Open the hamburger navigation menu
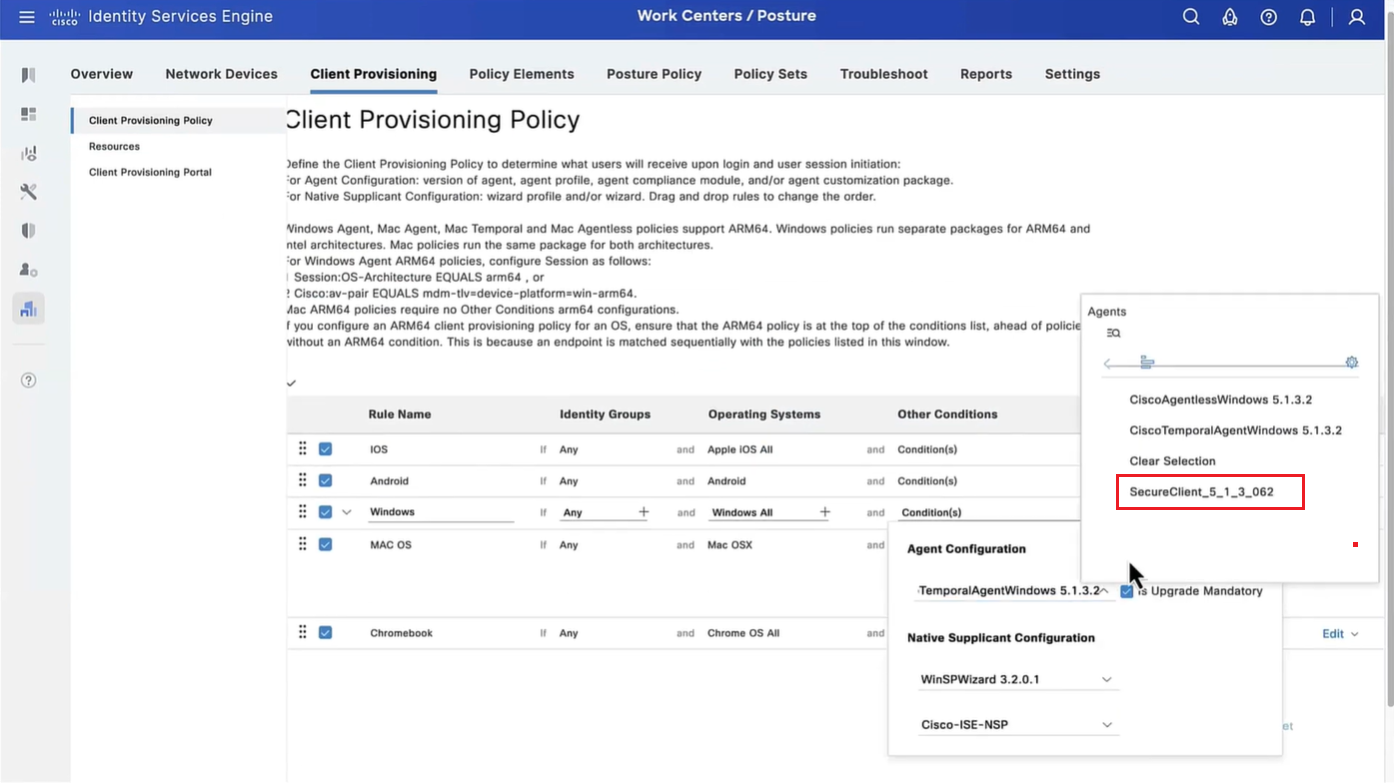 [27, 17]
